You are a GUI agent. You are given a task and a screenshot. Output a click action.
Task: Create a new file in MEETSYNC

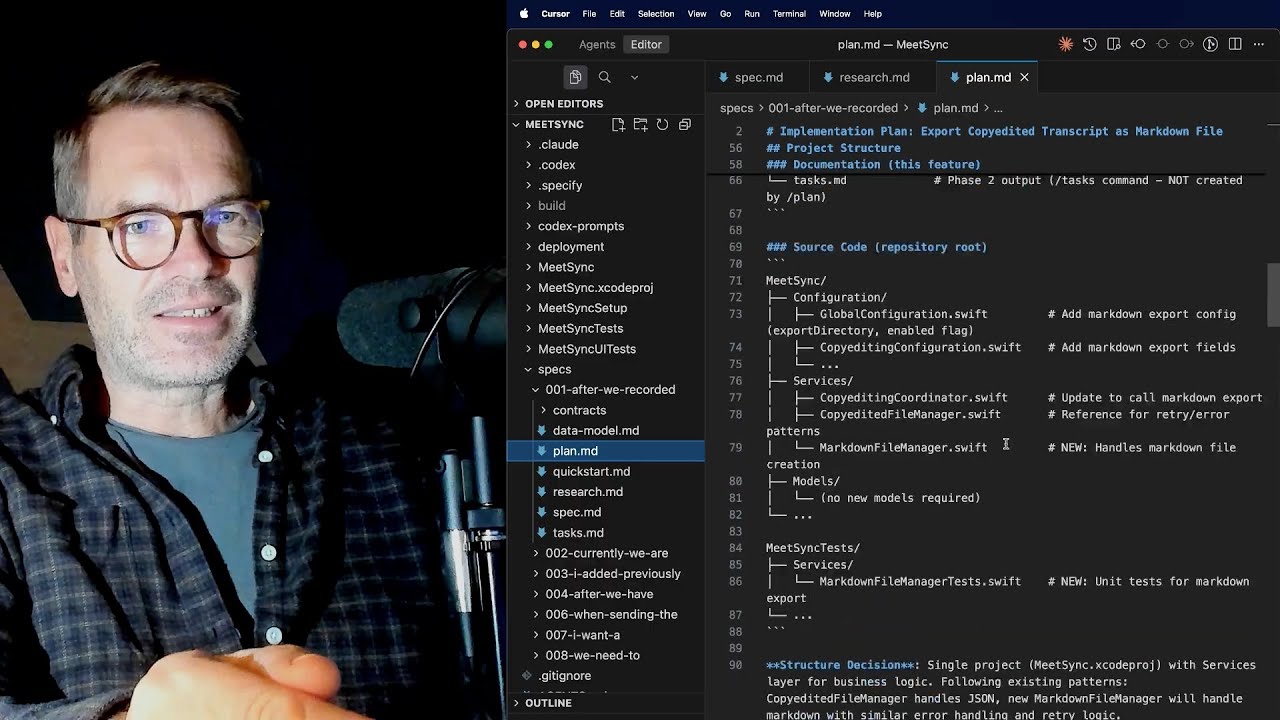pyautogui.click(x=618, y=124)
